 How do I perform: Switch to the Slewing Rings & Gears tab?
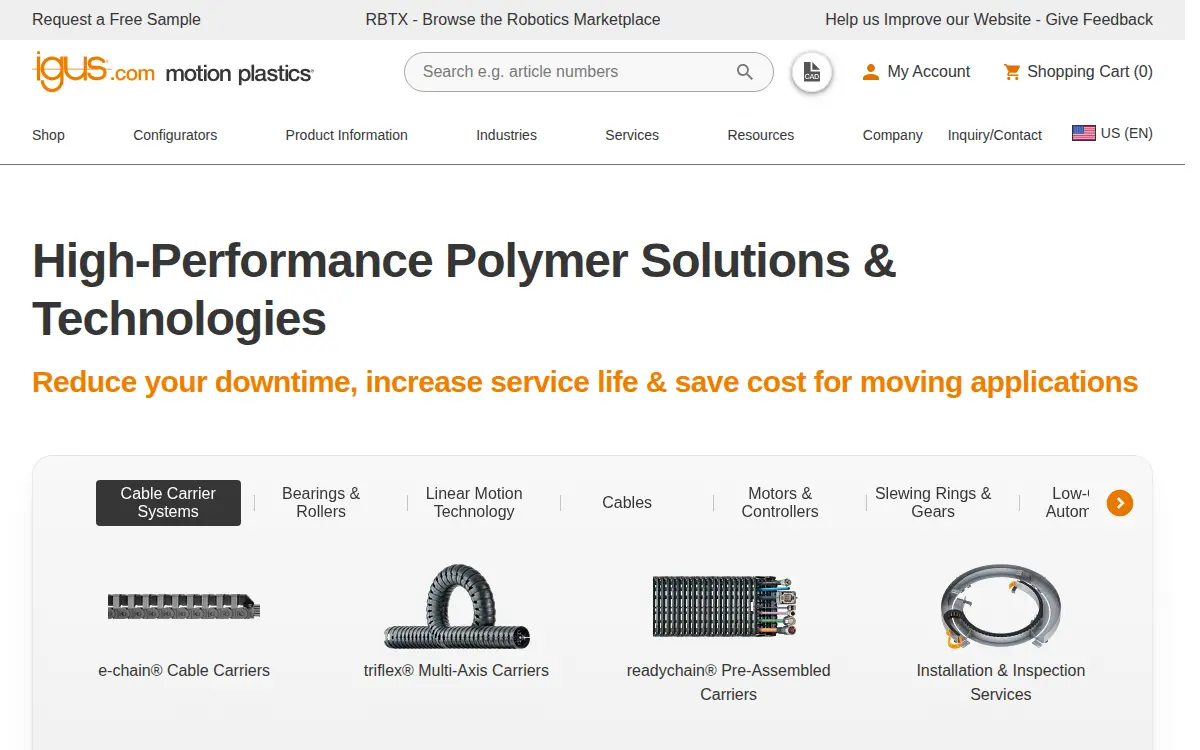tap(933, 503)
